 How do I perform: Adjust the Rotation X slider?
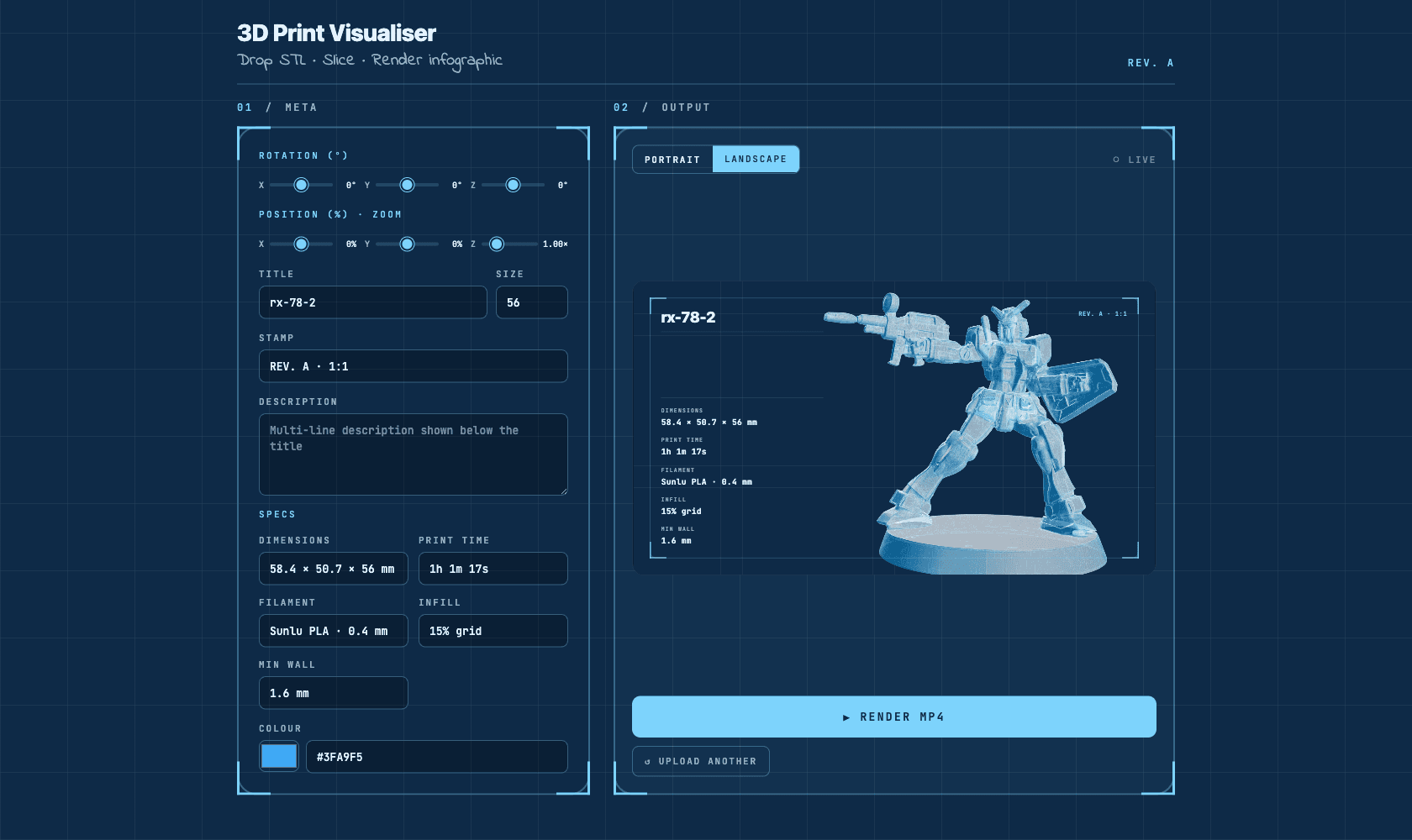pos(301,185)
